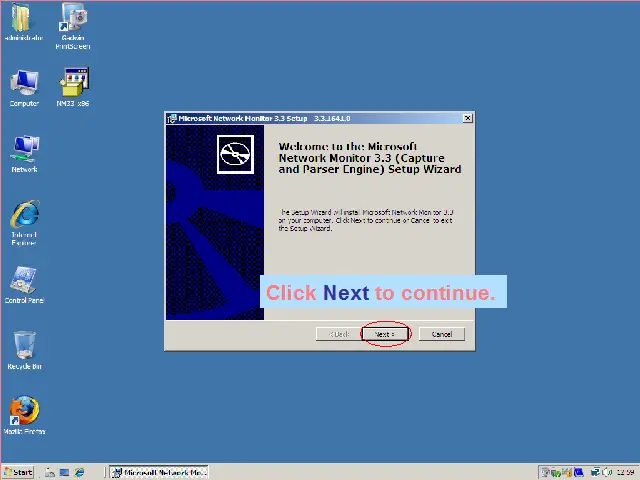
Task: Click the Internet Explorer quick launch icon
Action: [x=79, y=472]
